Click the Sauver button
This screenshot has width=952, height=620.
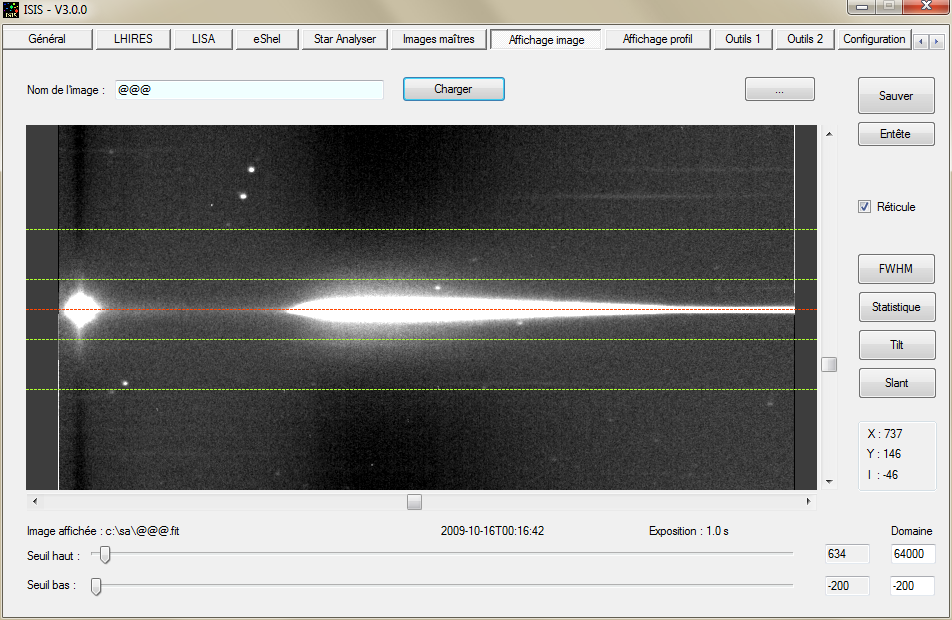pyautogui.click(x=896, y=96)
